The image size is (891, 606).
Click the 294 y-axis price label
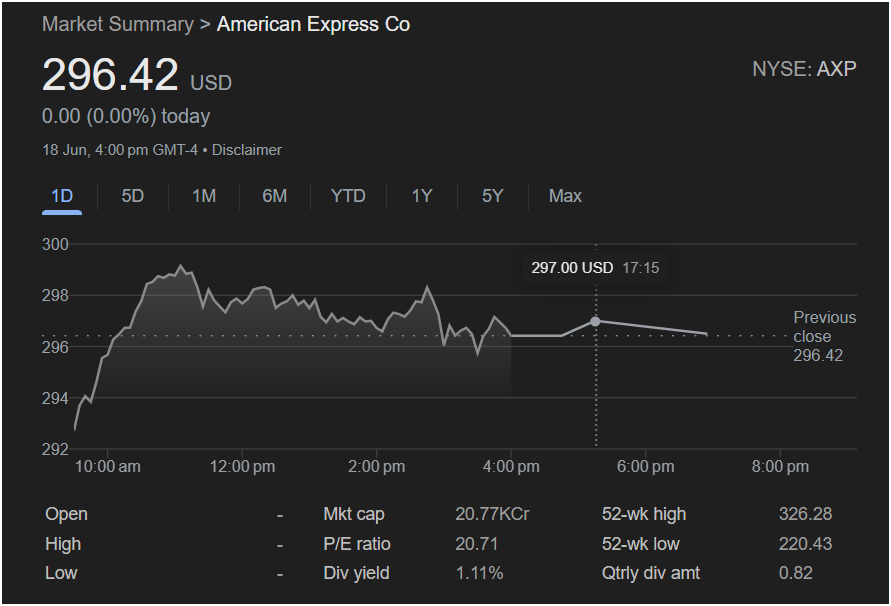coord(55,399)
